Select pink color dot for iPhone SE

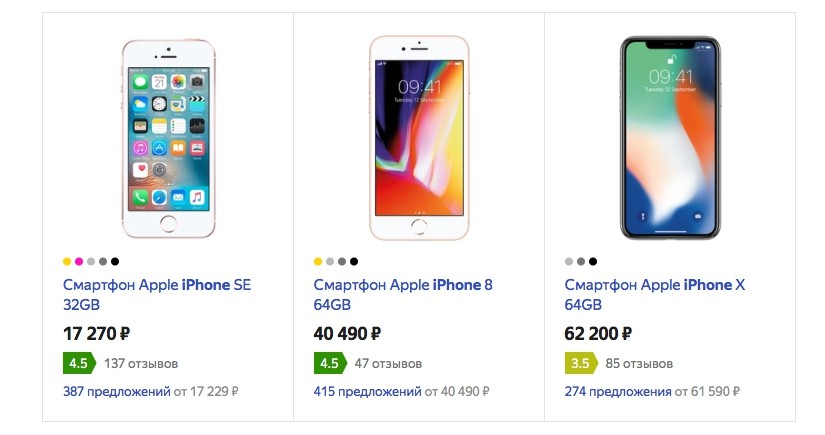click(79, 262)
